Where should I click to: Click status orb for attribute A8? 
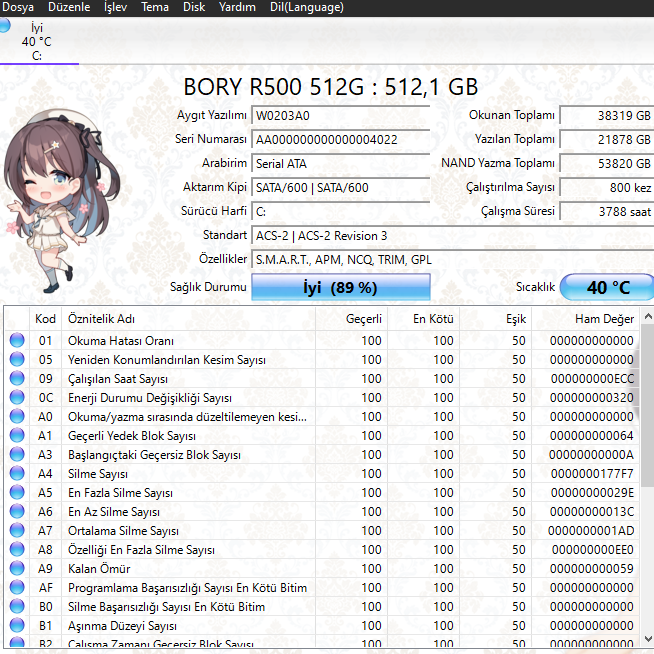coord(17,549)
